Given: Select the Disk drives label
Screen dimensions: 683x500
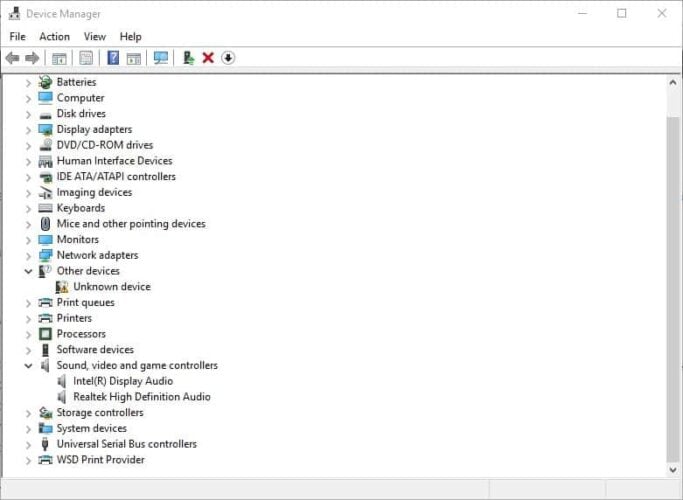Looking at the screenshot, I should tap(81, 114).
